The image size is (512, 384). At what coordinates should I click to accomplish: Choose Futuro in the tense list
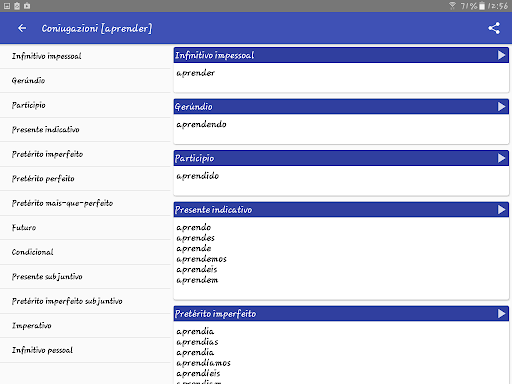click(85, 228)
